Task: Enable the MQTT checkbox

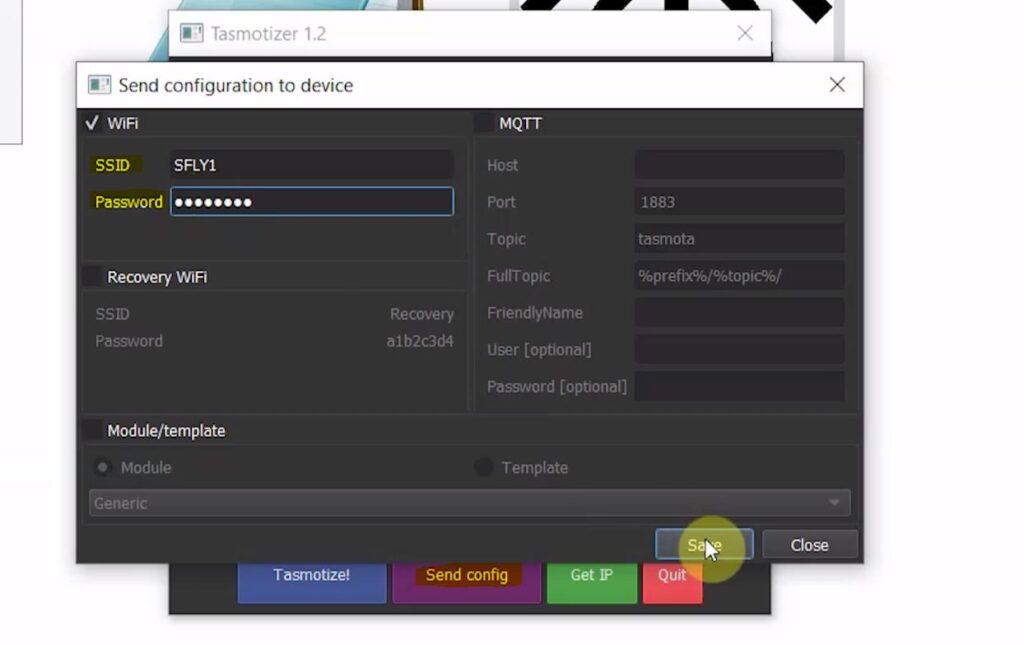Action: click(484, 123)
